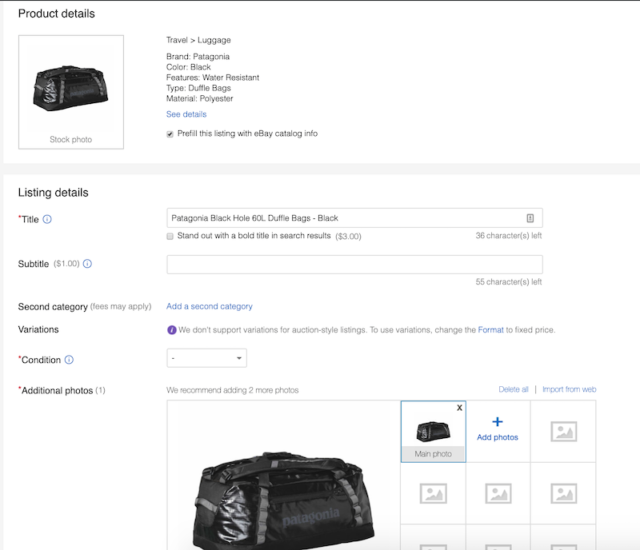The image size is (640, 550).
Task: Select the Main photo thumbnail
Action: click(x=433, y=431)
